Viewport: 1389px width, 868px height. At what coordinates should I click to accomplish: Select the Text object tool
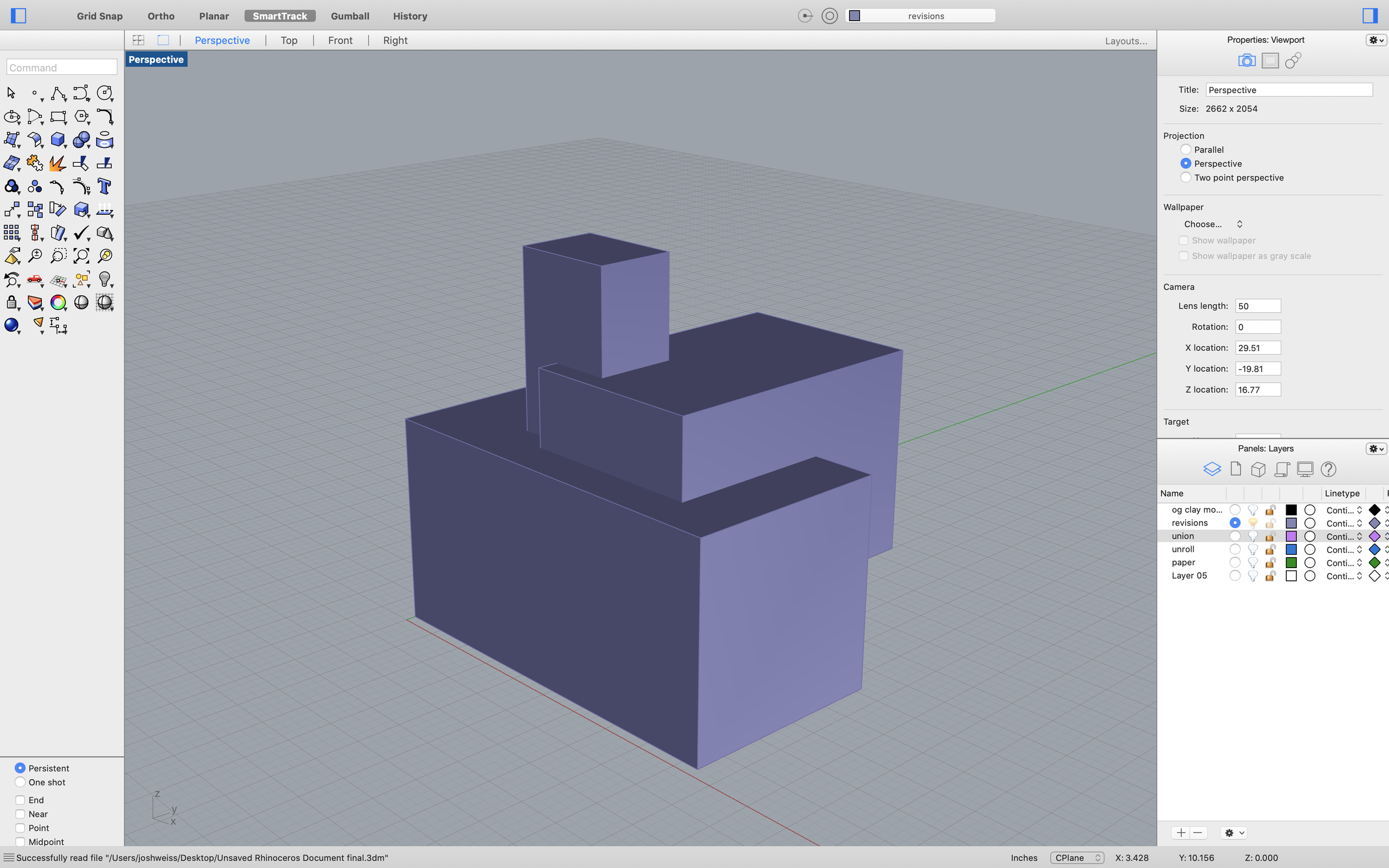click(x=104, y=186)
